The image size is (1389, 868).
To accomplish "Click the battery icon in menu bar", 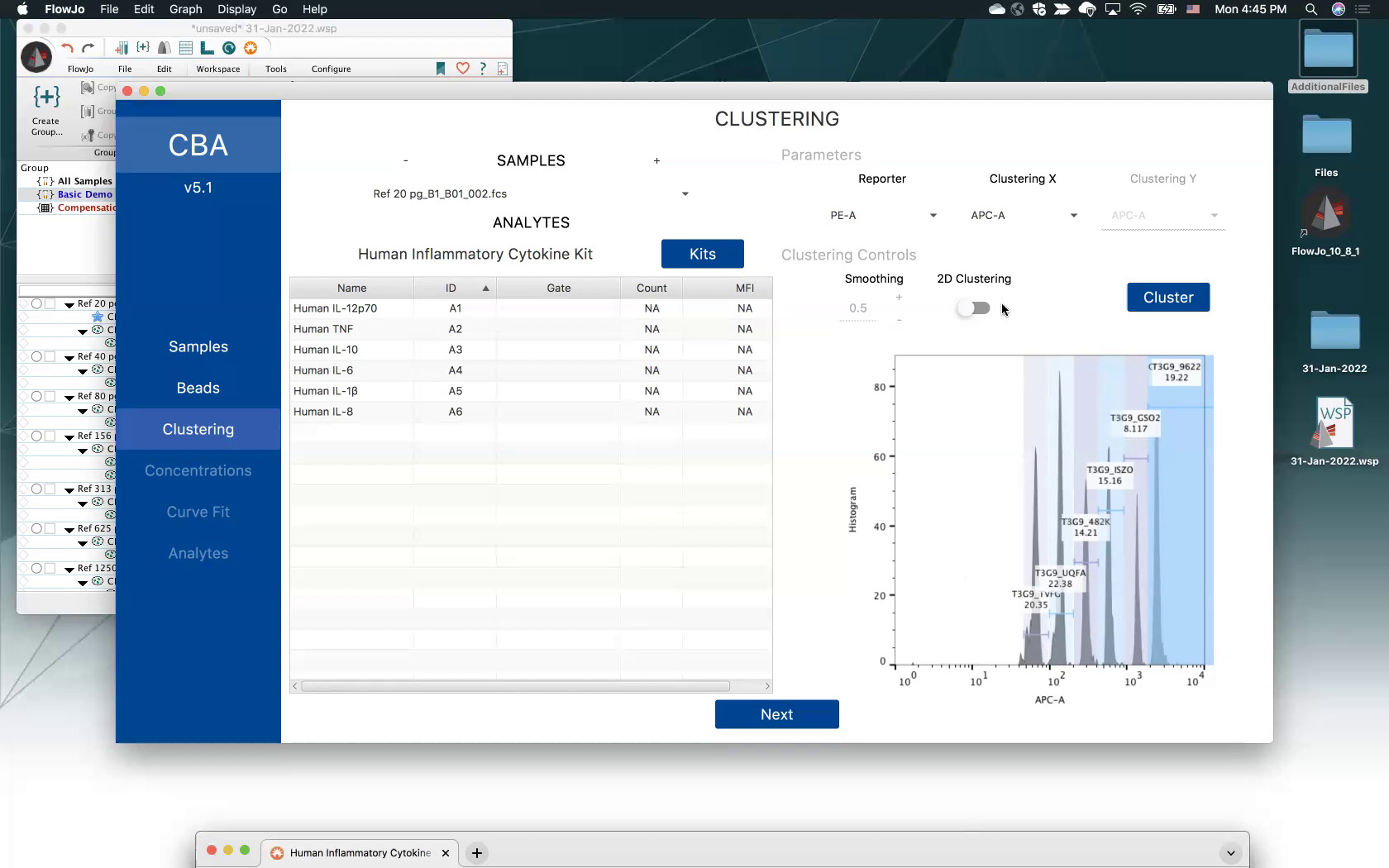I will [x=1167, y=9].
